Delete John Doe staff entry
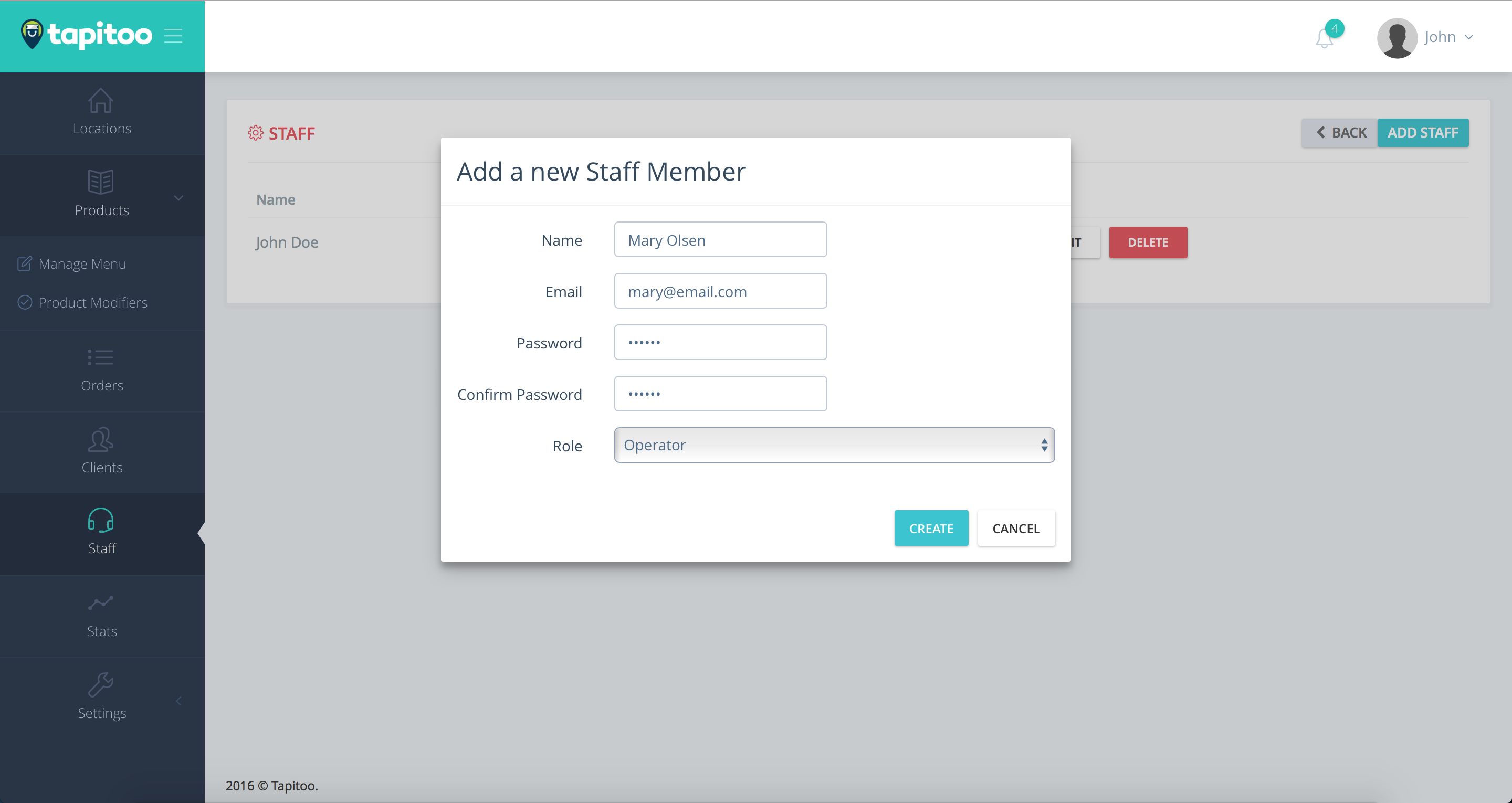 click(1148, 242)
